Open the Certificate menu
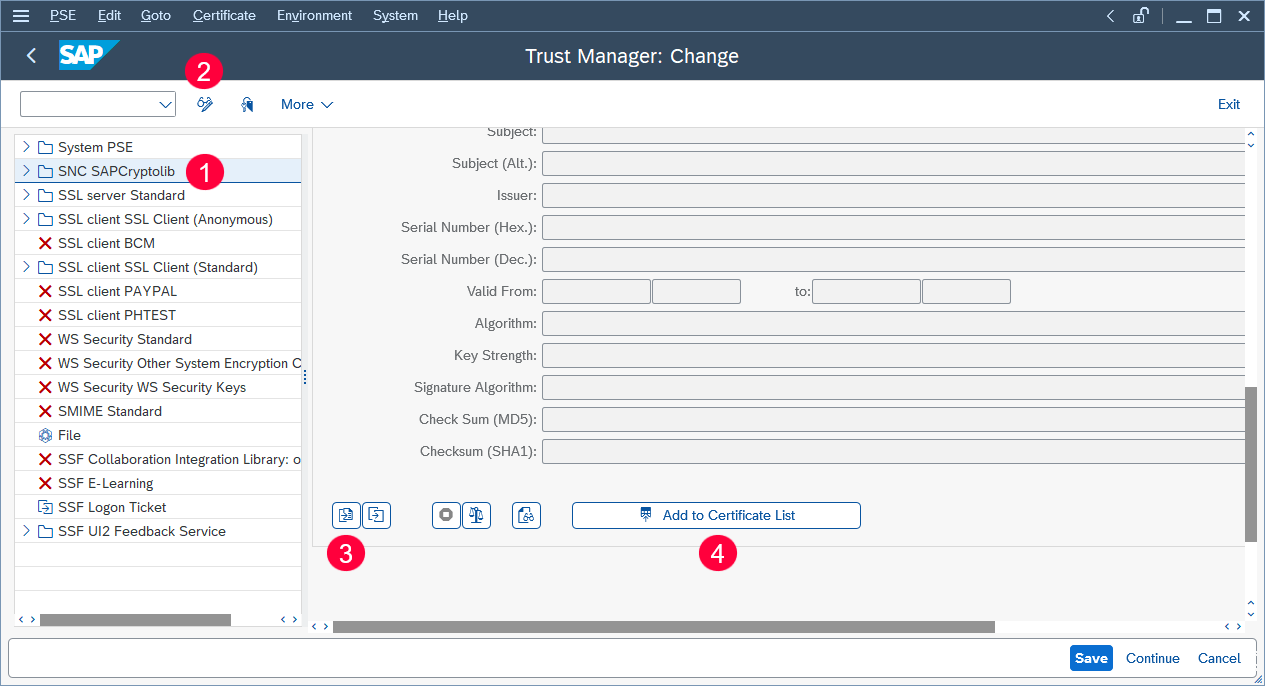This screenshot has height=686, width=1265. click(224, 16)
